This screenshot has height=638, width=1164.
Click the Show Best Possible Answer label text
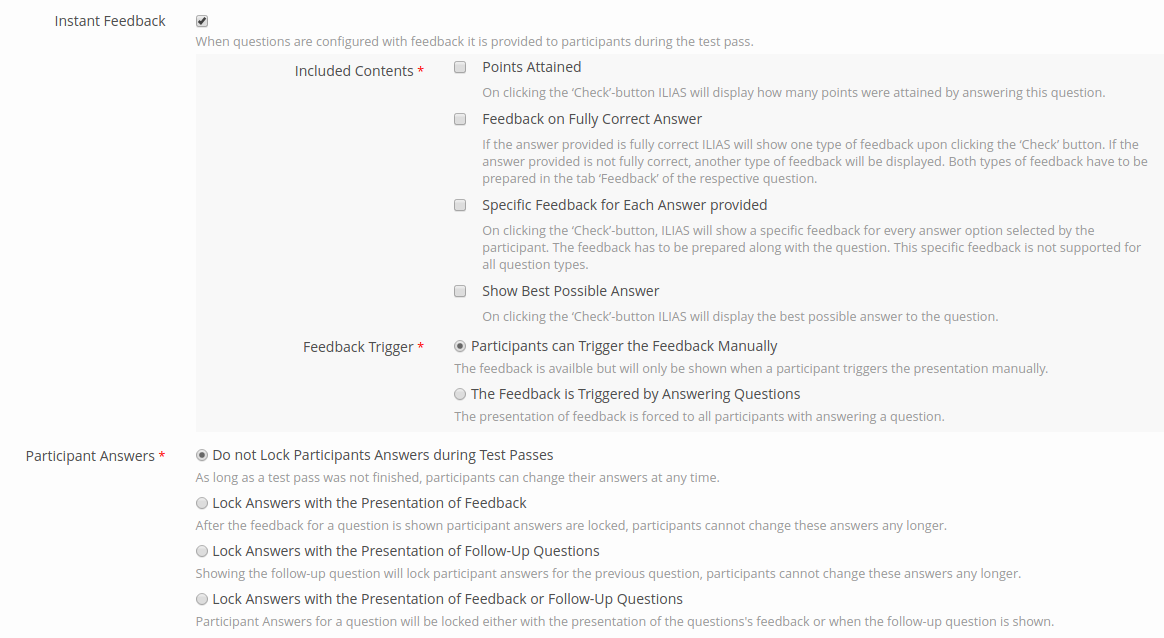(x=570, y=291)
